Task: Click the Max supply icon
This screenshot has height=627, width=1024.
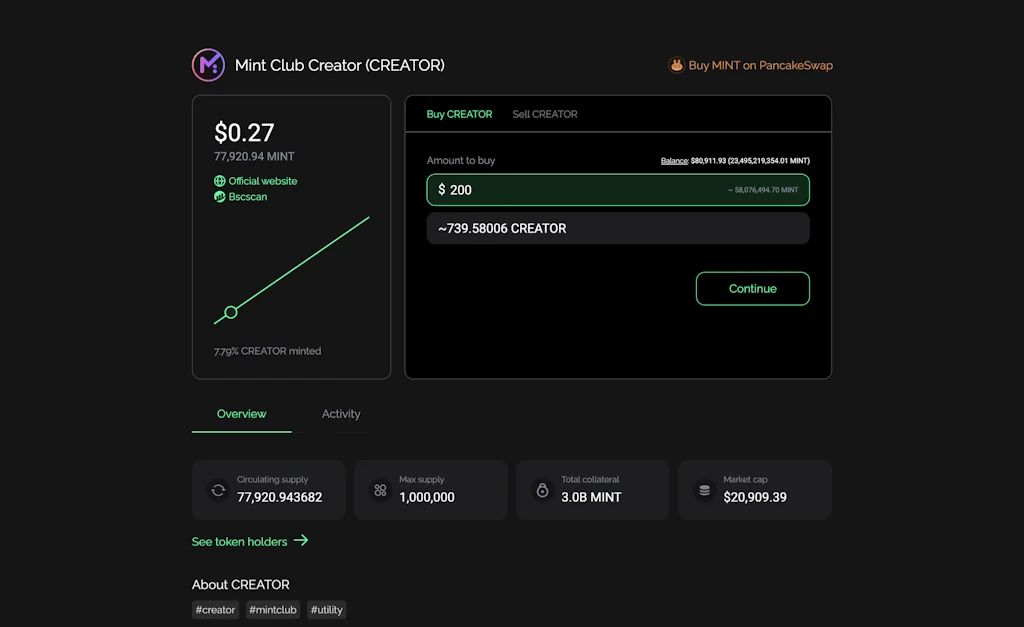Action: [380, 490]
